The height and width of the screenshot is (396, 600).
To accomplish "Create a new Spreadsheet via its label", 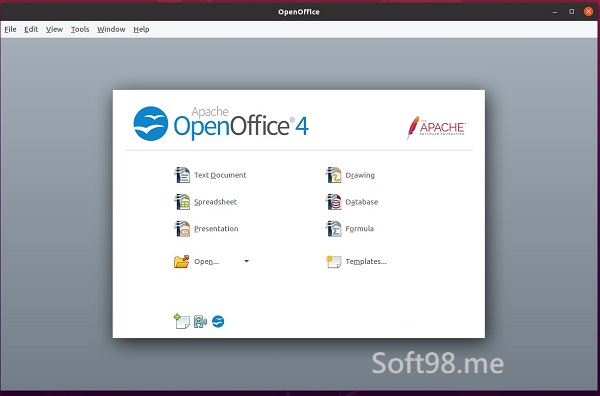I will point(215,202).
